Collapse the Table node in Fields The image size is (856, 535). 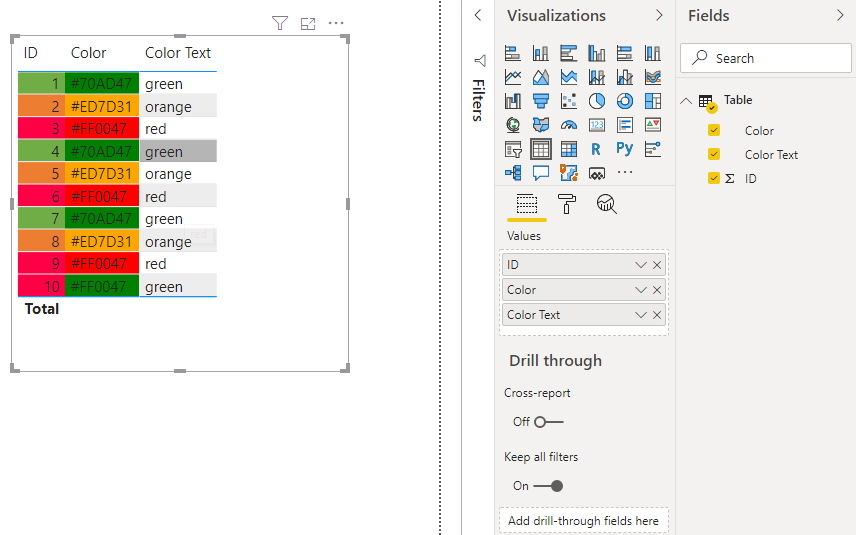click(x=686, y=101)
